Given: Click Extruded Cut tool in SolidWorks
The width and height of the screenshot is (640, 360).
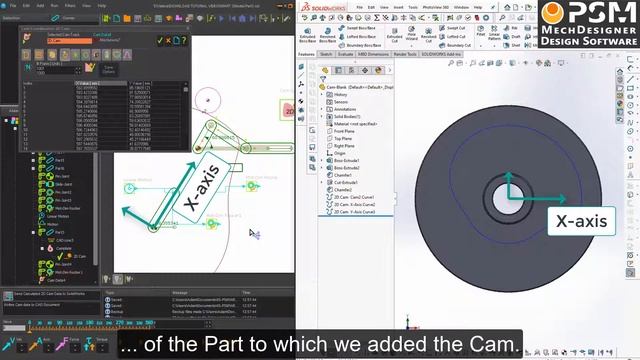Looking at the screenshot, I should 395,36.
